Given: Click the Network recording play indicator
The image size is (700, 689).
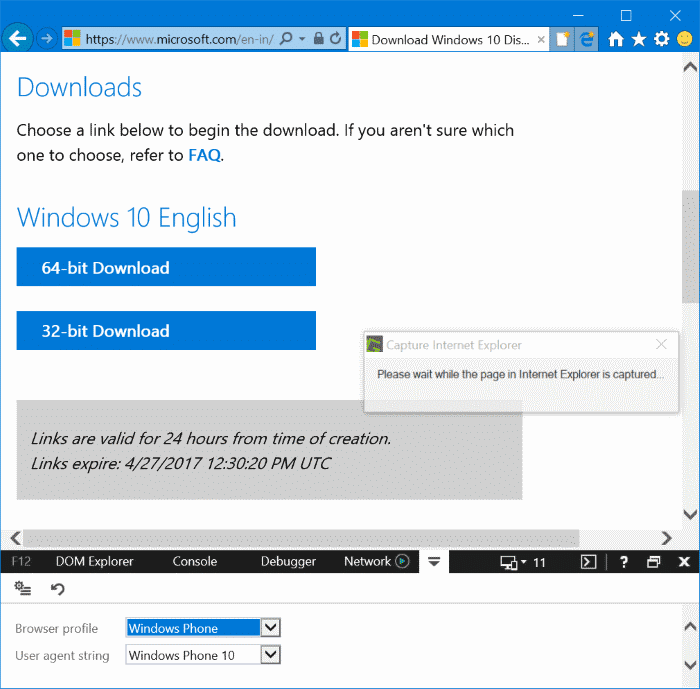Looking at the screenshot, I should pyautogui.click(x=402, y=561).
